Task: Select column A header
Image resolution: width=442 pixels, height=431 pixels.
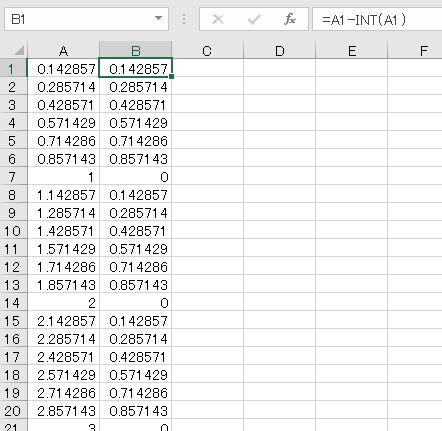Action: [63, 50]
